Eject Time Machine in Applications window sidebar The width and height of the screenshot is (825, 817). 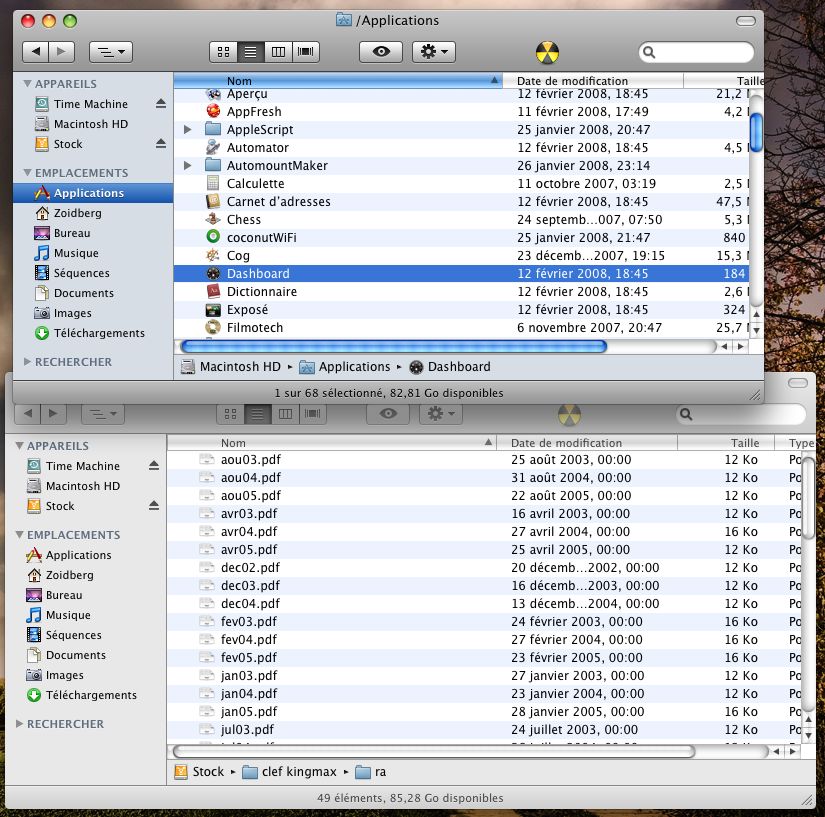pyautogui.click(x=161, y=104)
